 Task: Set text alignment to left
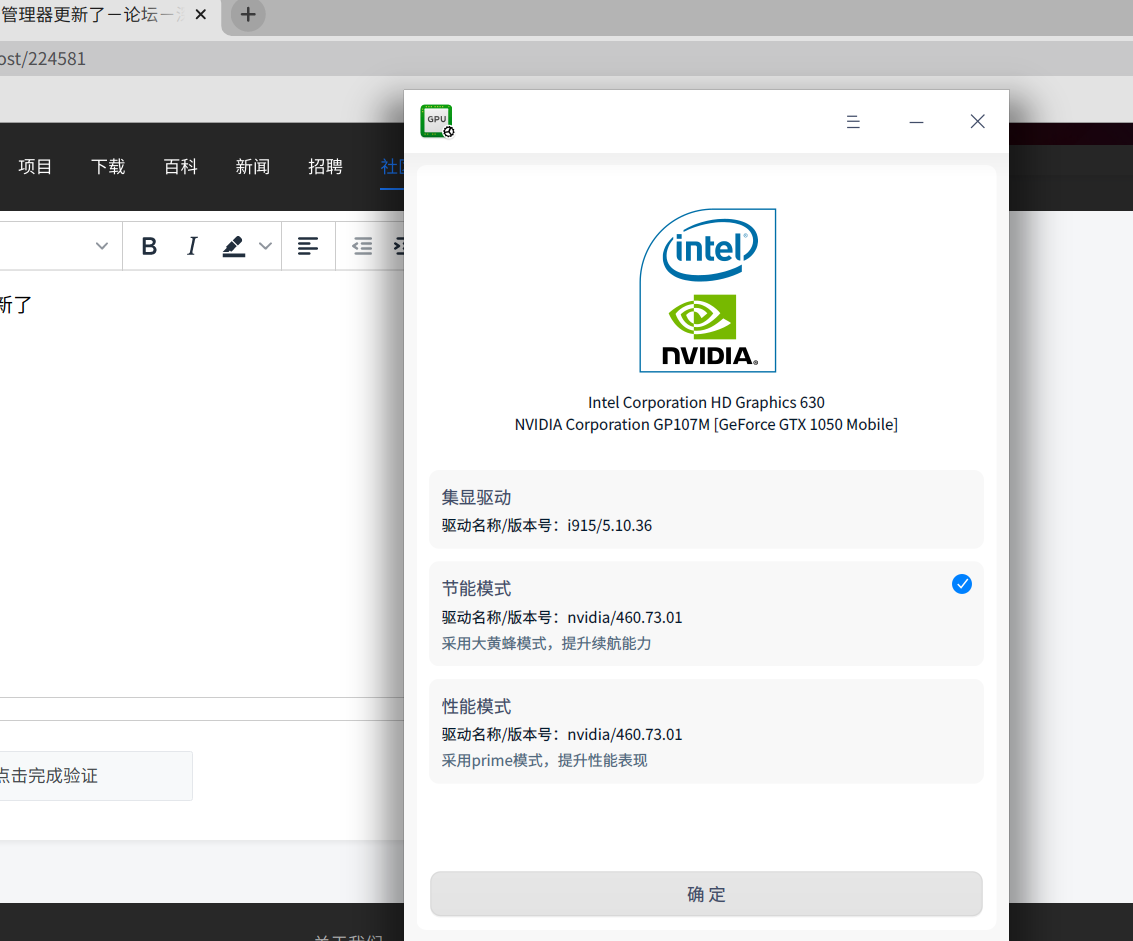coord(308,246)
